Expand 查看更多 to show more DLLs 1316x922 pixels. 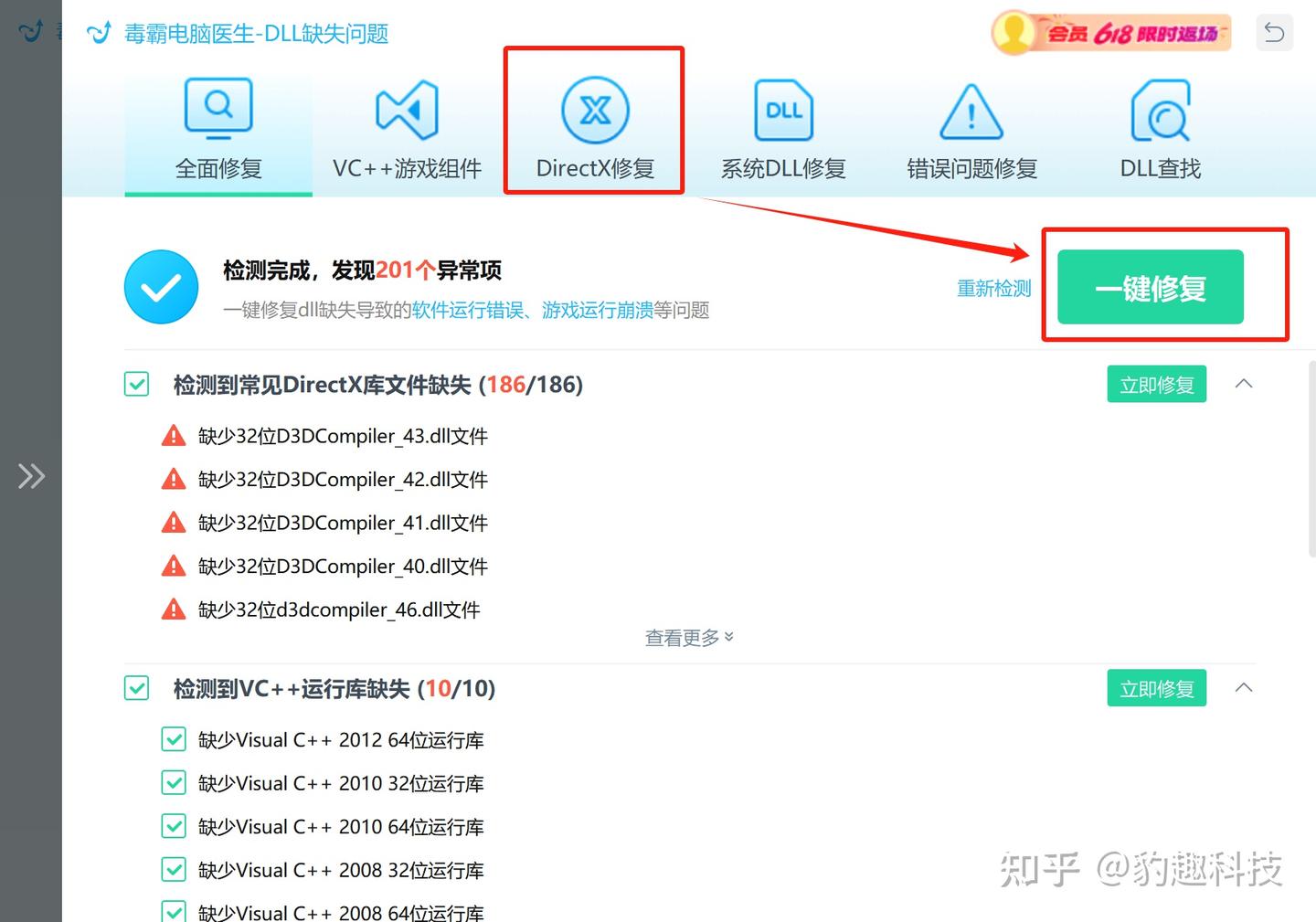pyautogui.click(x=689, y=638)
